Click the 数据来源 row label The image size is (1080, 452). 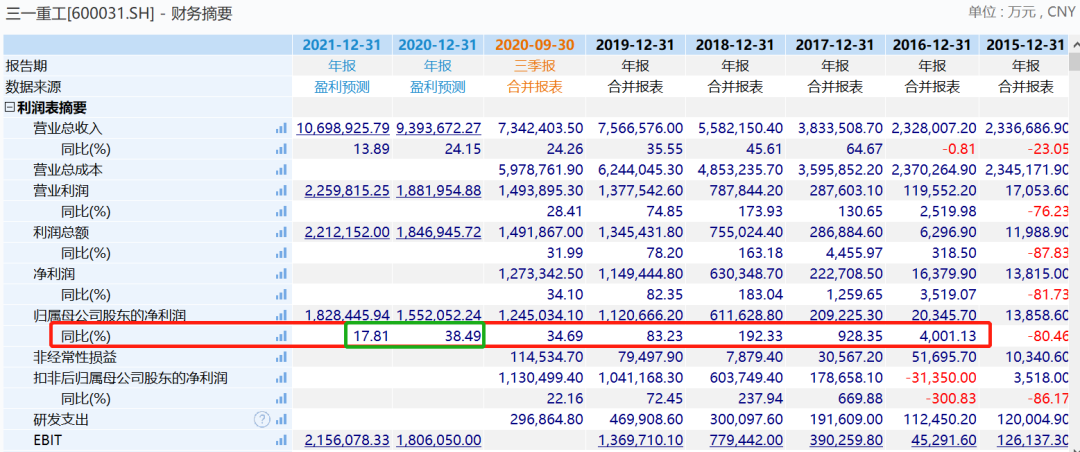coord(33,87)
